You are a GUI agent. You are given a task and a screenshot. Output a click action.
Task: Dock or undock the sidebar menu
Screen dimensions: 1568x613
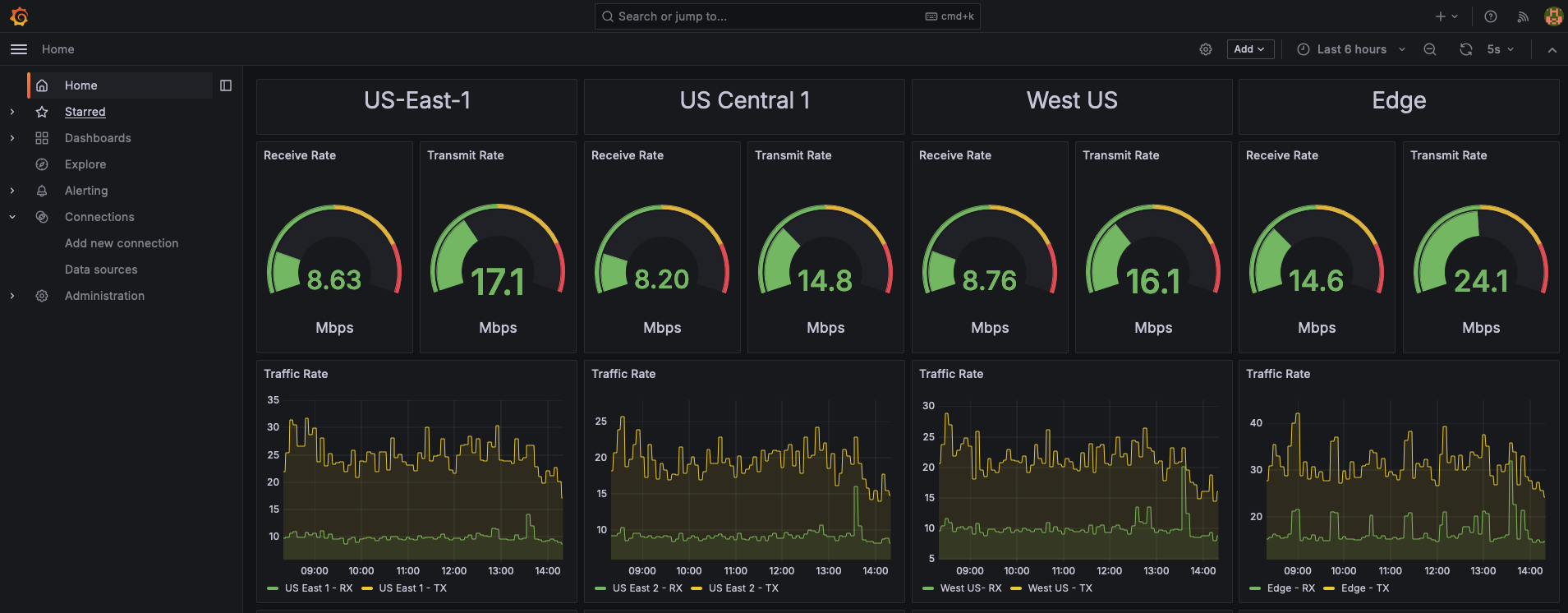click(226, 85)
